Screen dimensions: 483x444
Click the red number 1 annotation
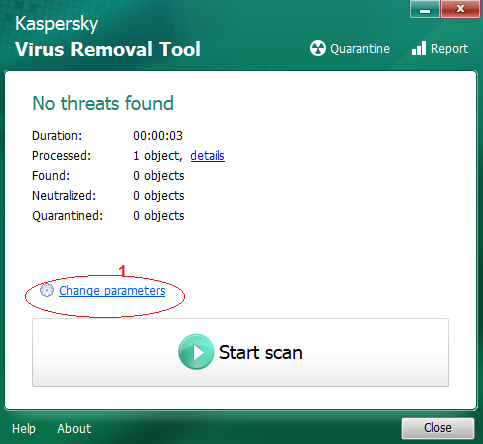[123, 271]
